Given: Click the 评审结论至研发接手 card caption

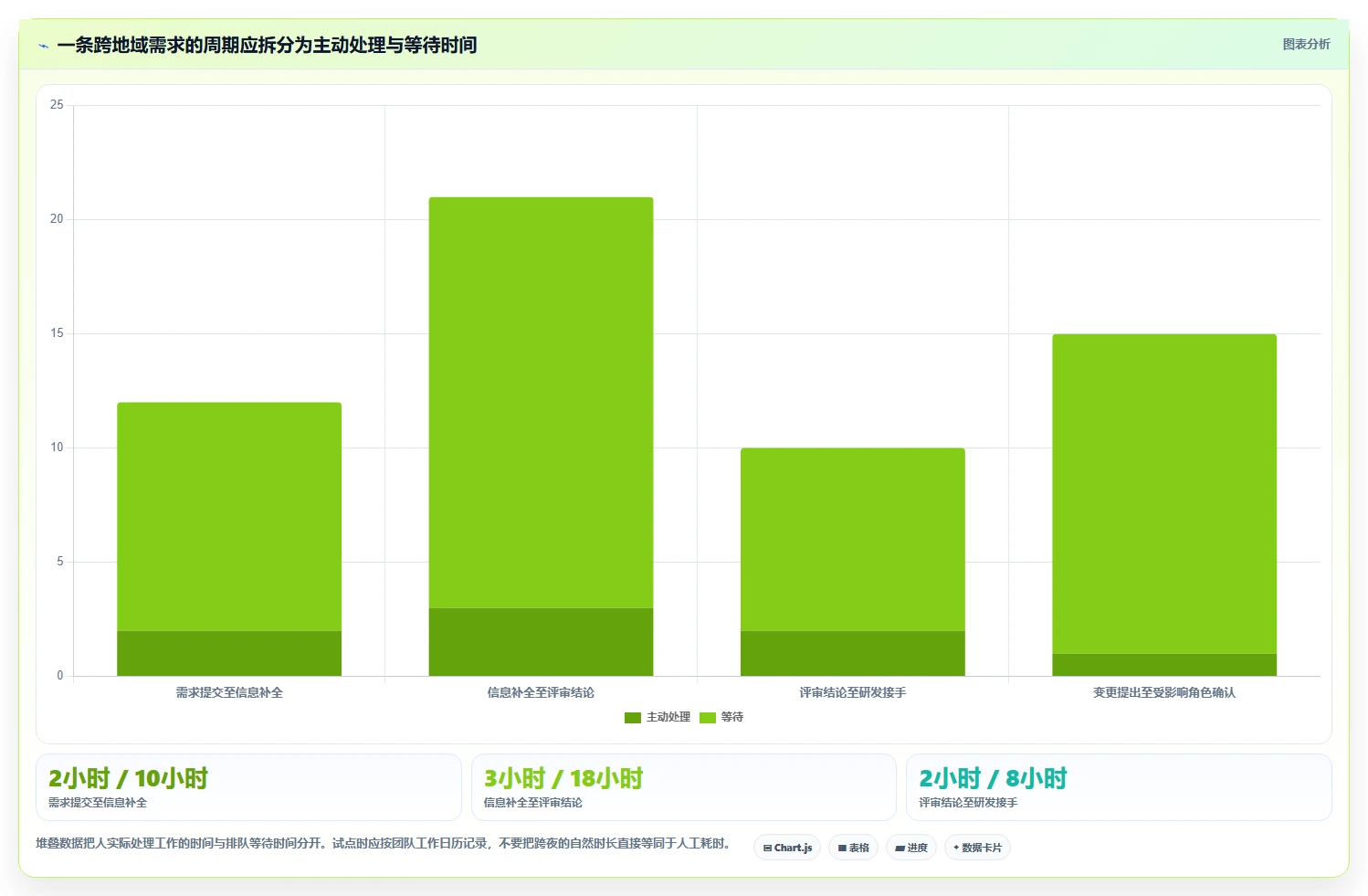Looking at the screenshot, I should point(968,803).
